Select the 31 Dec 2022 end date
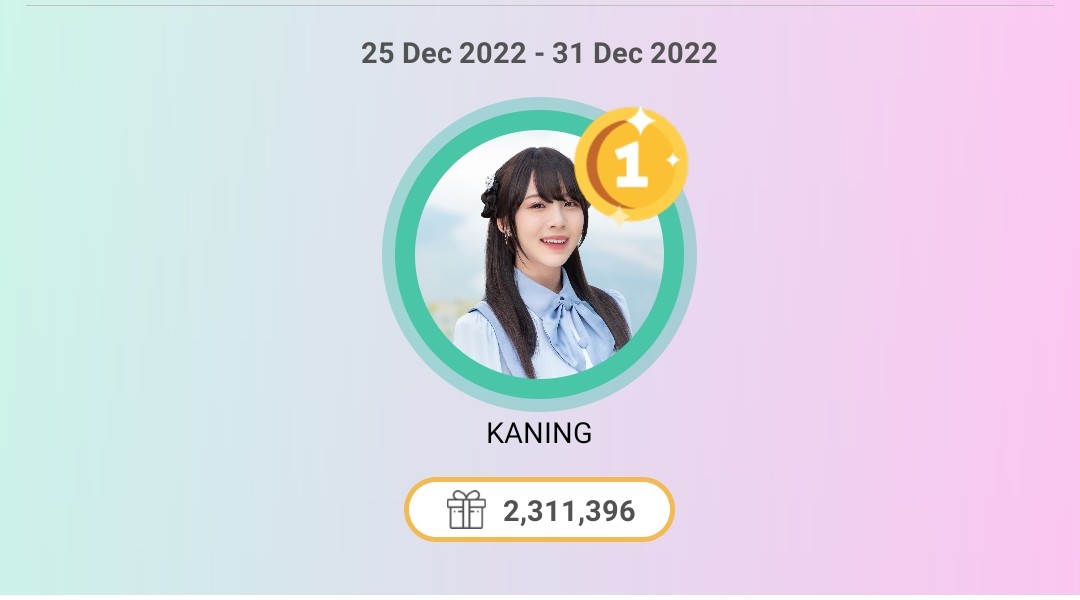1080x600 pixels. 634,53
